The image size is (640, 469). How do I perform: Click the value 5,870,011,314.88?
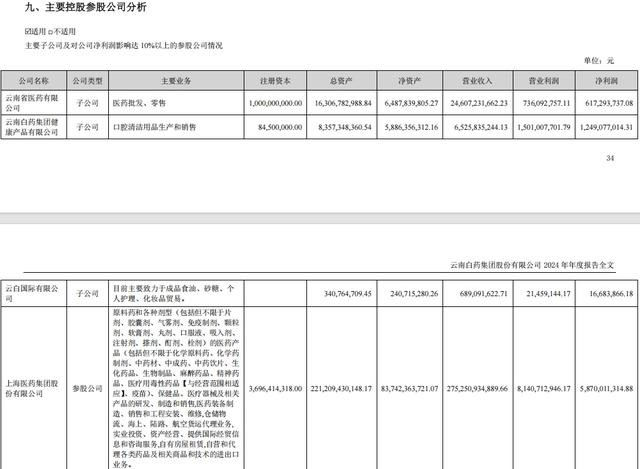(x=606, y=389)
